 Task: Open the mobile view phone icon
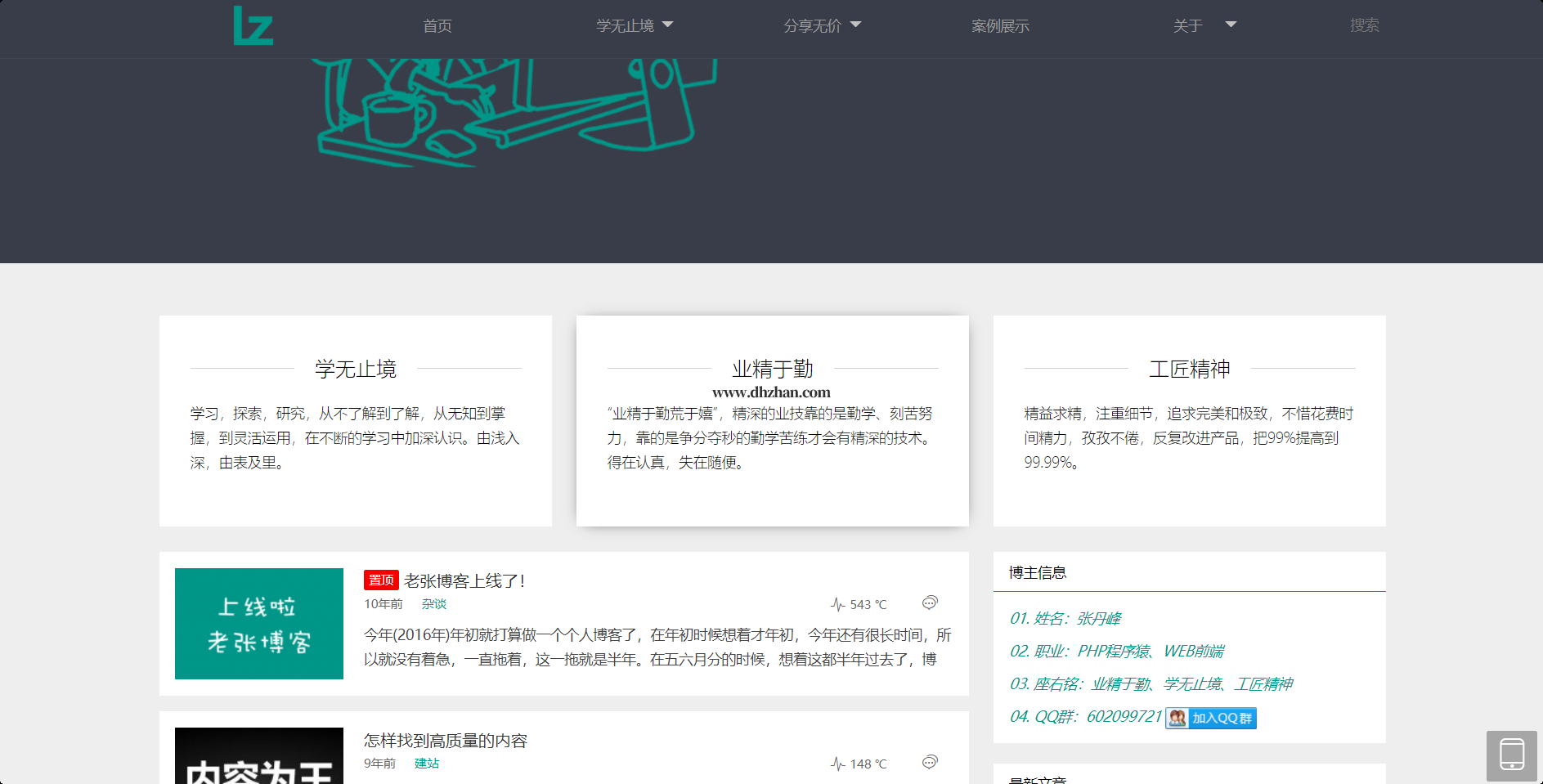click(1511, 755)
